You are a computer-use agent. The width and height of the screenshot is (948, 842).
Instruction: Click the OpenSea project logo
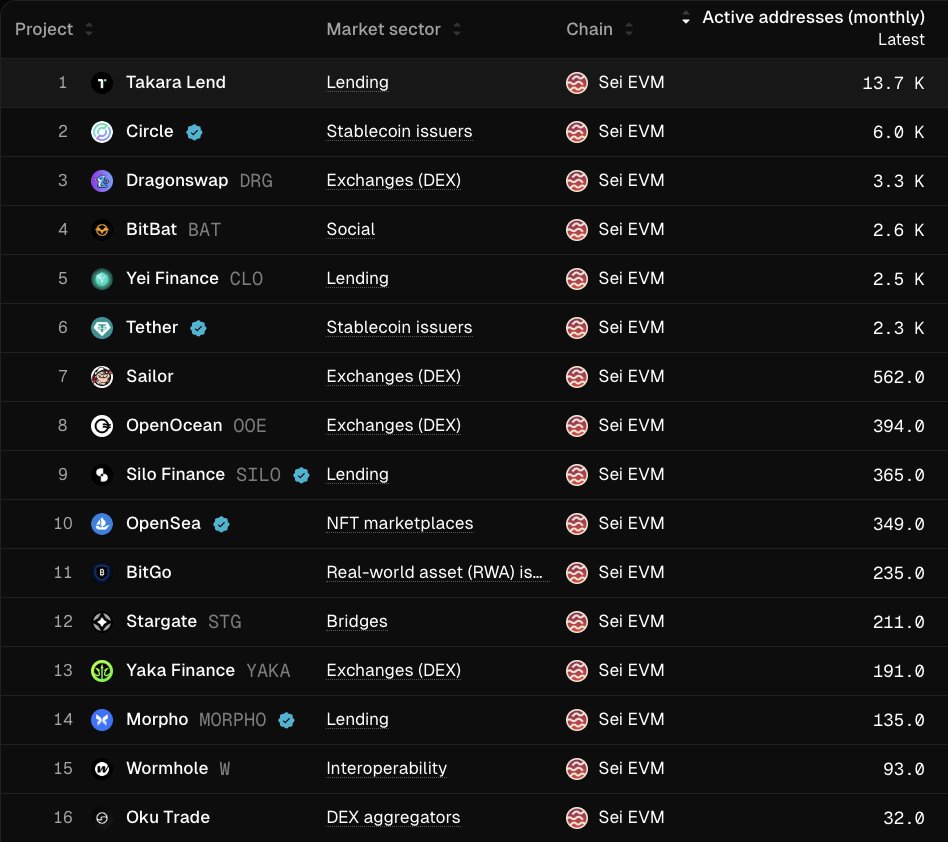point(102,523)
